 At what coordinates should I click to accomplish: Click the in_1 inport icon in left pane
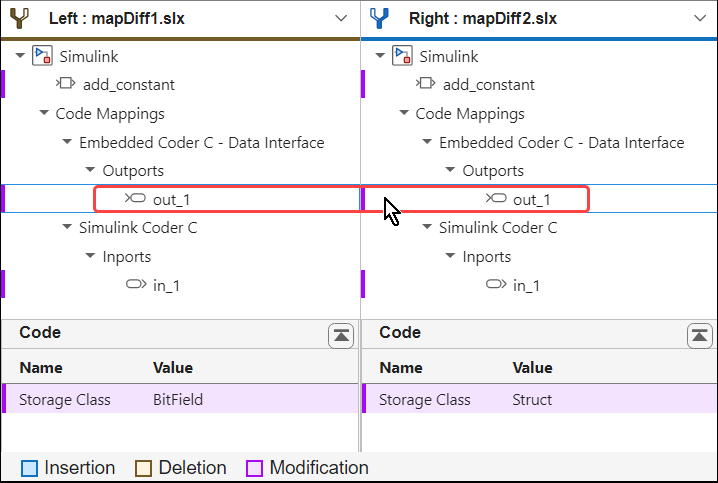click(x=136, y=285)
